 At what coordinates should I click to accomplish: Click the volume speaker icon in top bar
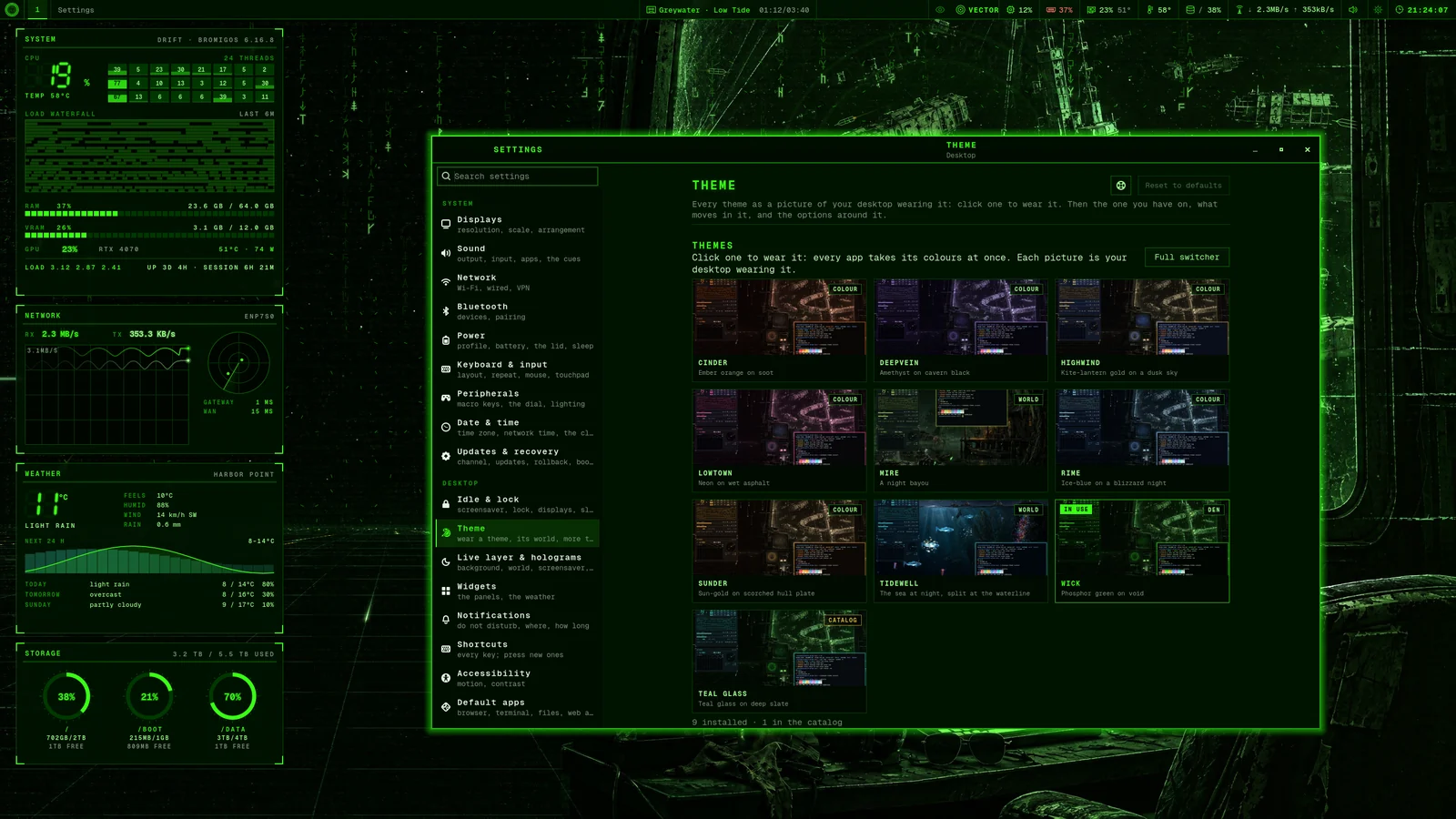pos(1353,10)
